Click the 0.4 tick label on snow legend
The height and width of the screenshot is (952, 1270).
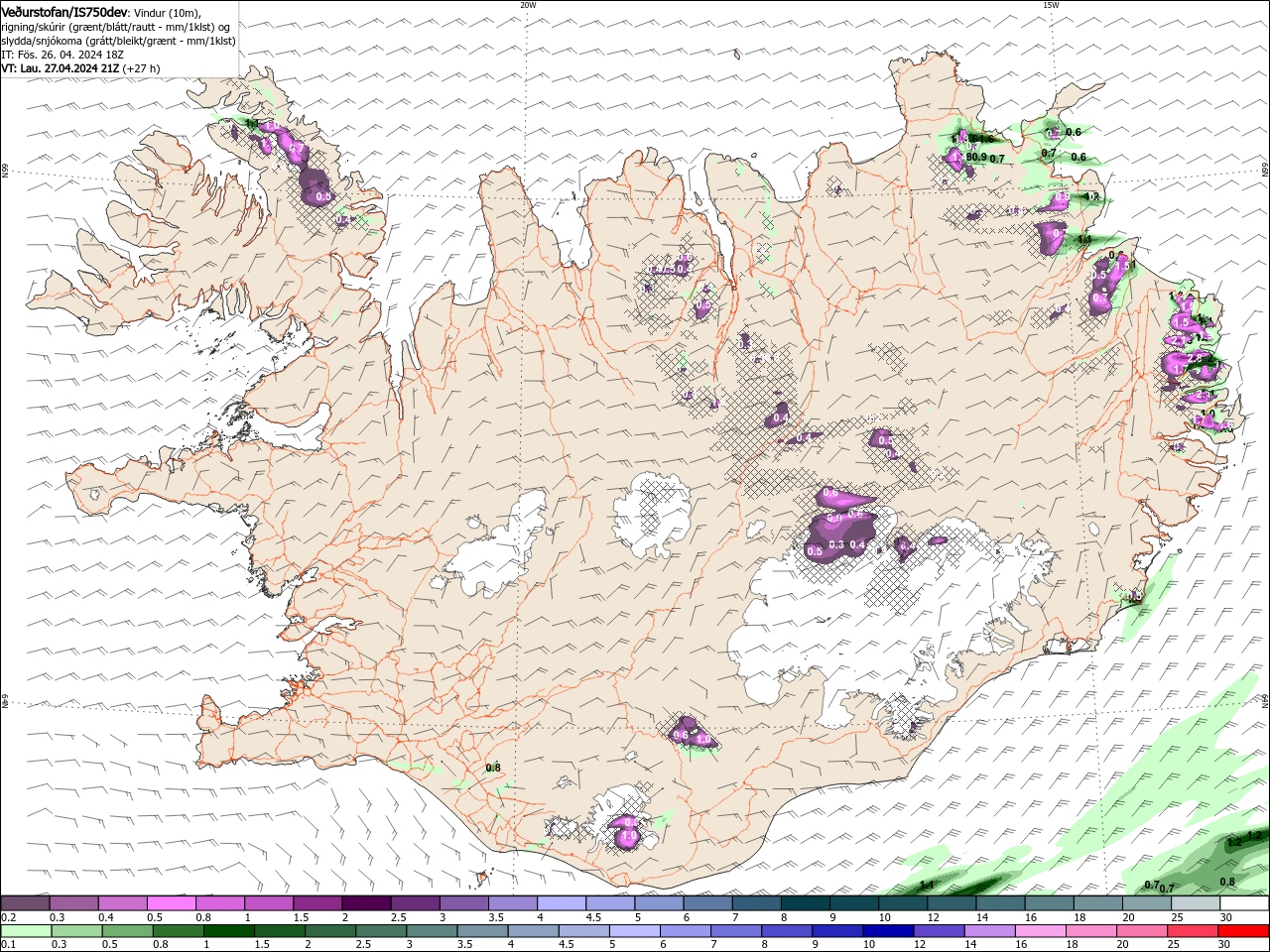pyautogui.click(x=106, y=917)
